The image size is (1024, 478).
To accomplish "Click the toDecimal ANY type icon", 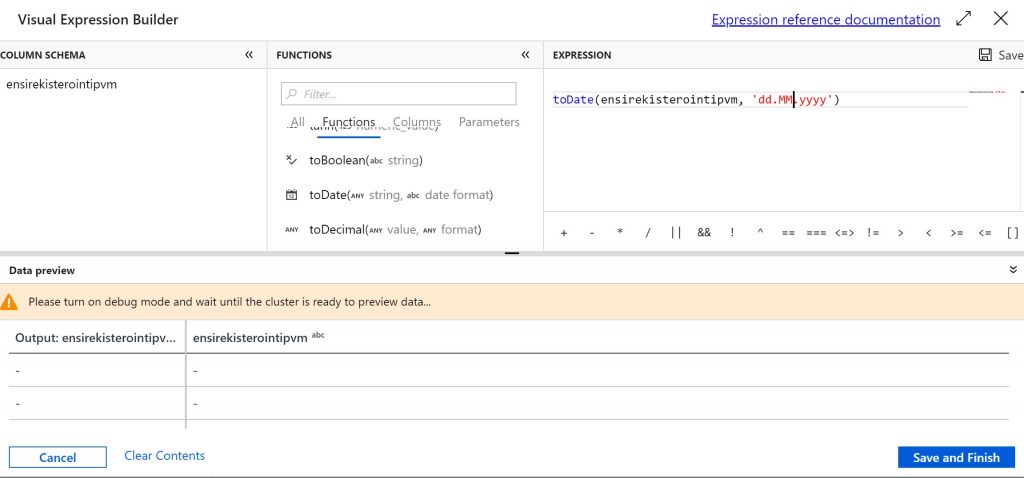I will (292, 230).
